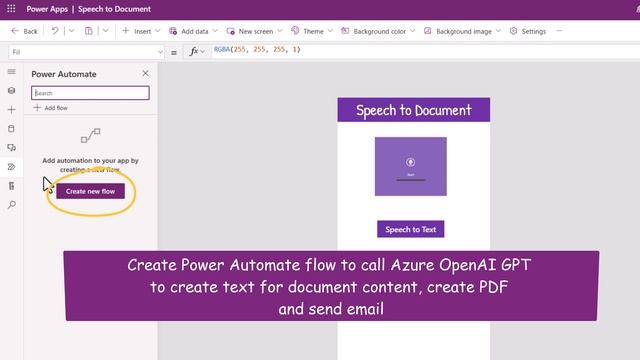Open the Search magnifier in the sidebar
Screen dimensions: 640x360
[11, 204]
